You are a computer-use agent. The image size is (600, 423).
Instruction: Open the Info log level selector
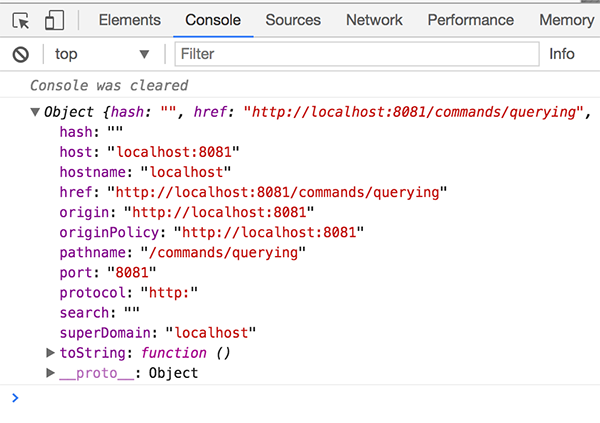point(562,54)
